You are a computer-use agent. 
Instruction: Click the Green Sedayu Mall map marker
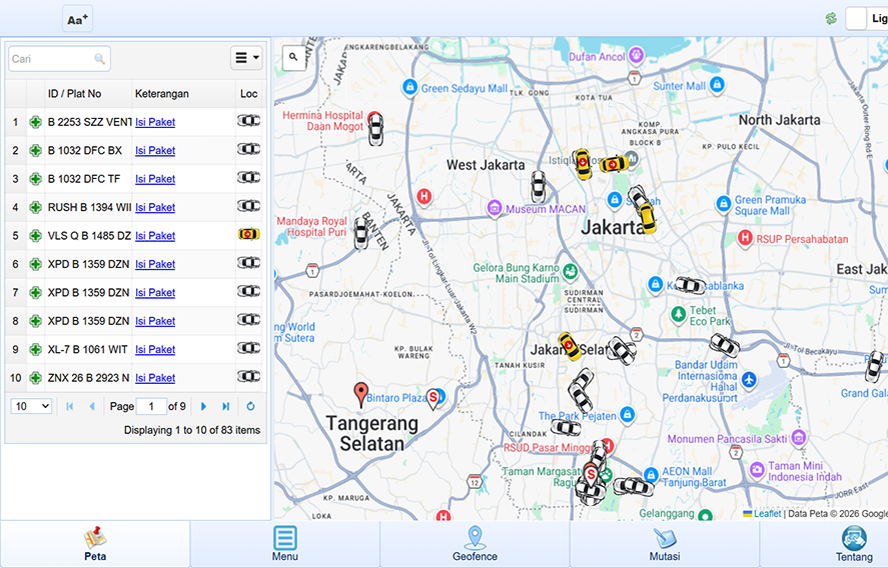(x=409, y=87)
